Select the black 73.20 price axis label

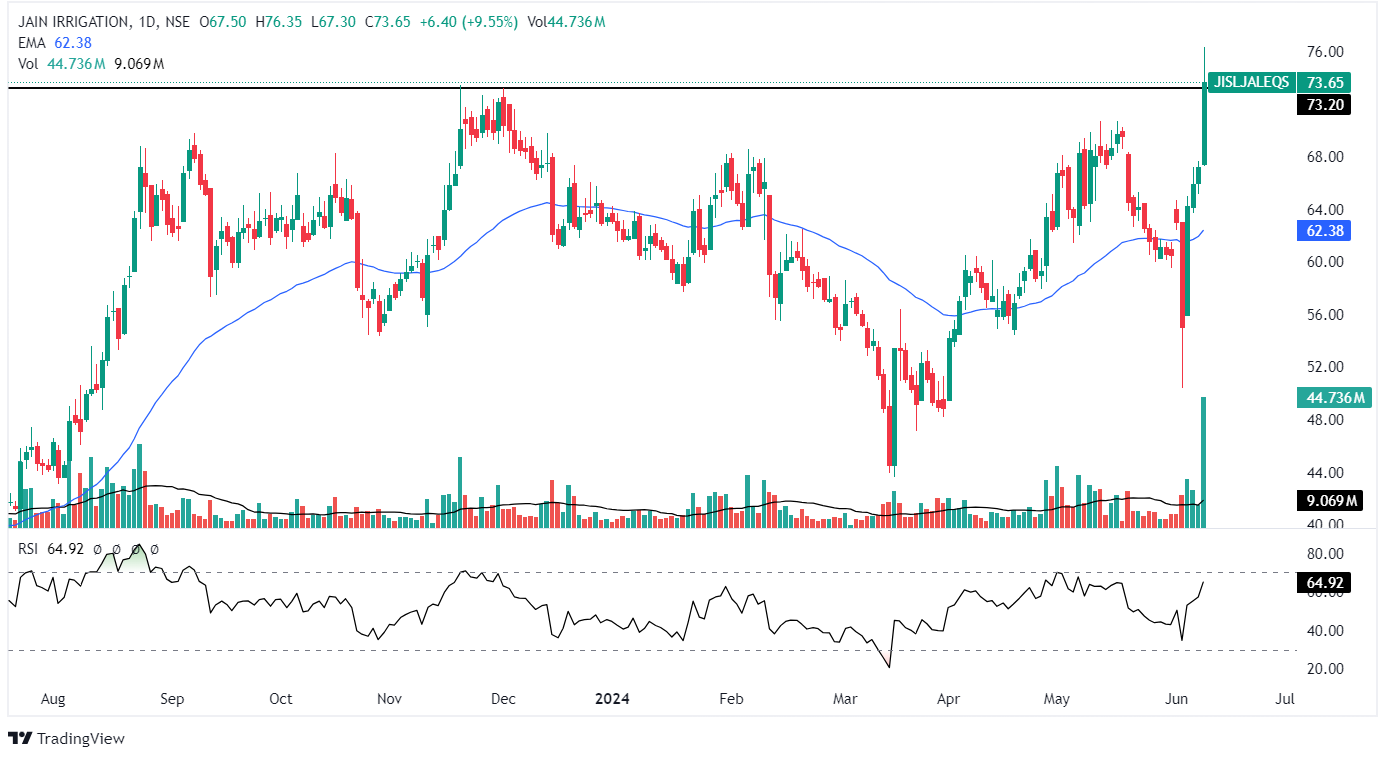click(x=1323, y=105)
